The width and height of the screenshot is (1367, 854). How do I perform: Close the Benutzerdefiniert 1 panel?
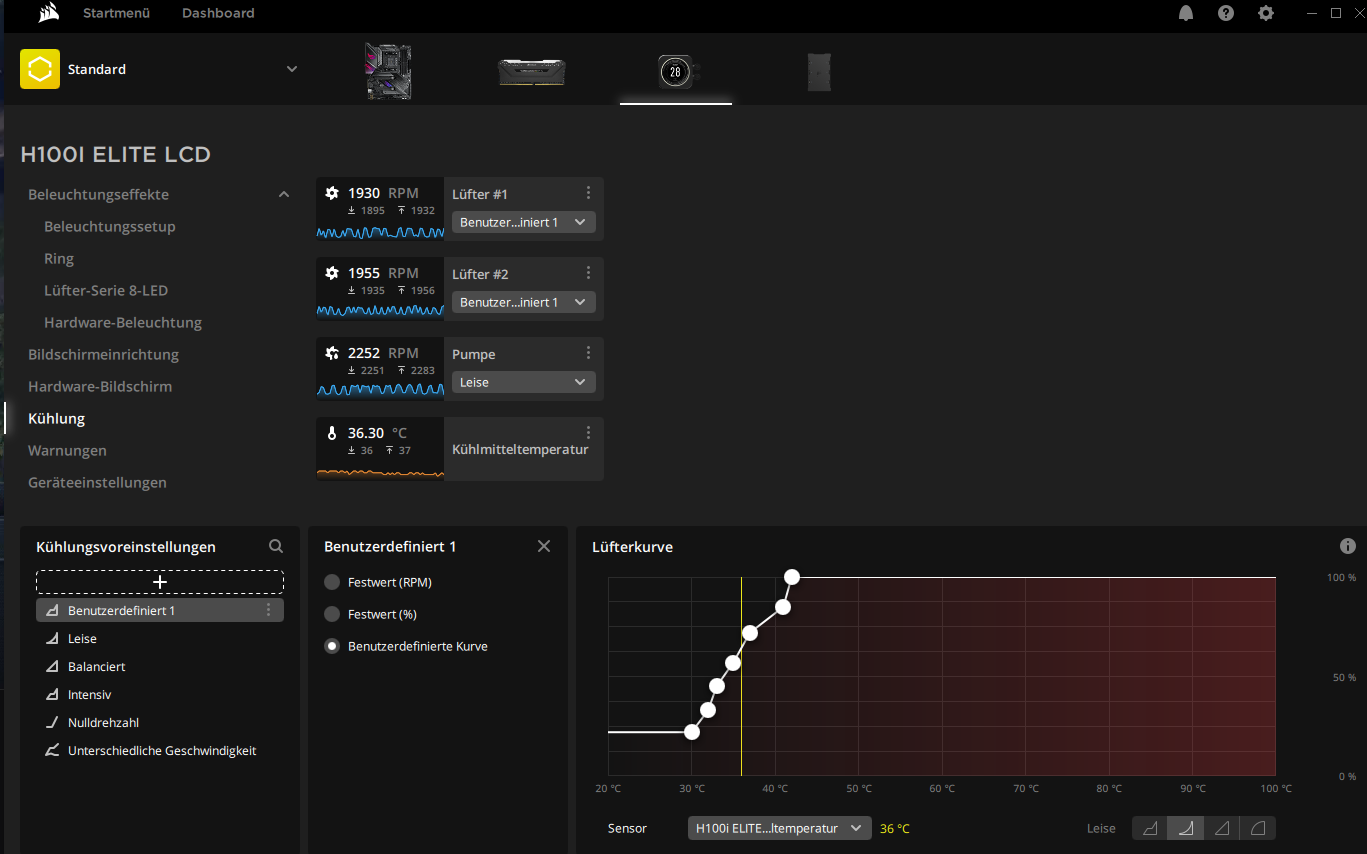[x=544, y=546]
